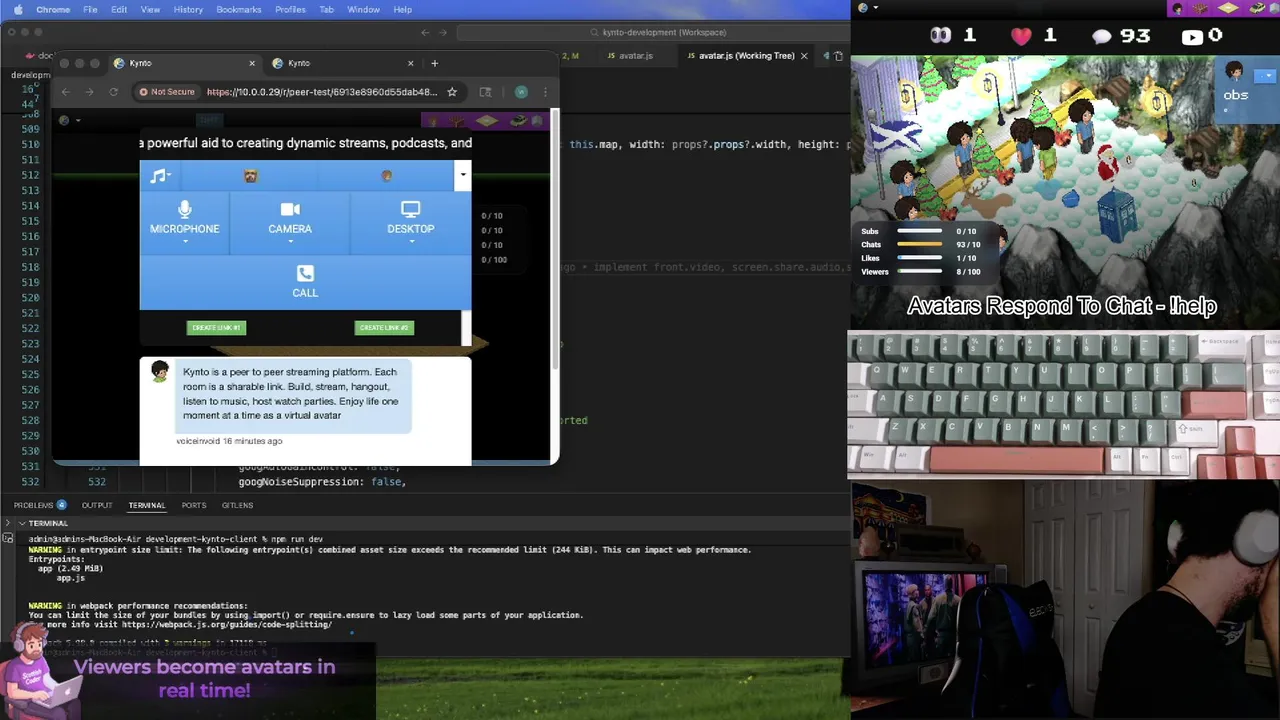
Task: Close the avatar.js (Working Tree) tab
Action: pyautogui.click(x=803, y=56)
